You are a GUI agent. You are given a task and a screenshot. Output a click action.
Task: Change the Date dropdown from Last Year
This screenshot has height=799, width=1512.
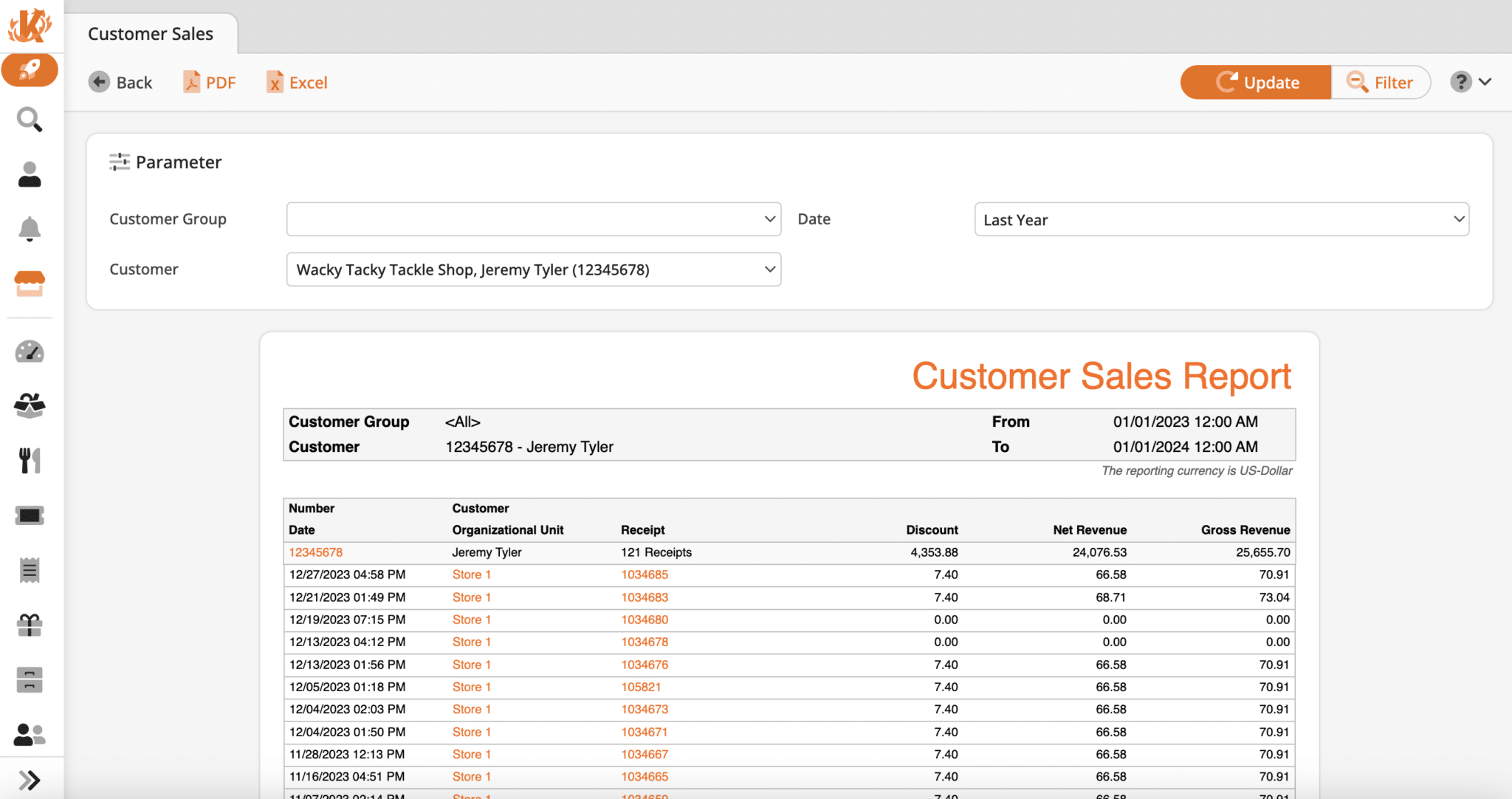(1222, 219)
